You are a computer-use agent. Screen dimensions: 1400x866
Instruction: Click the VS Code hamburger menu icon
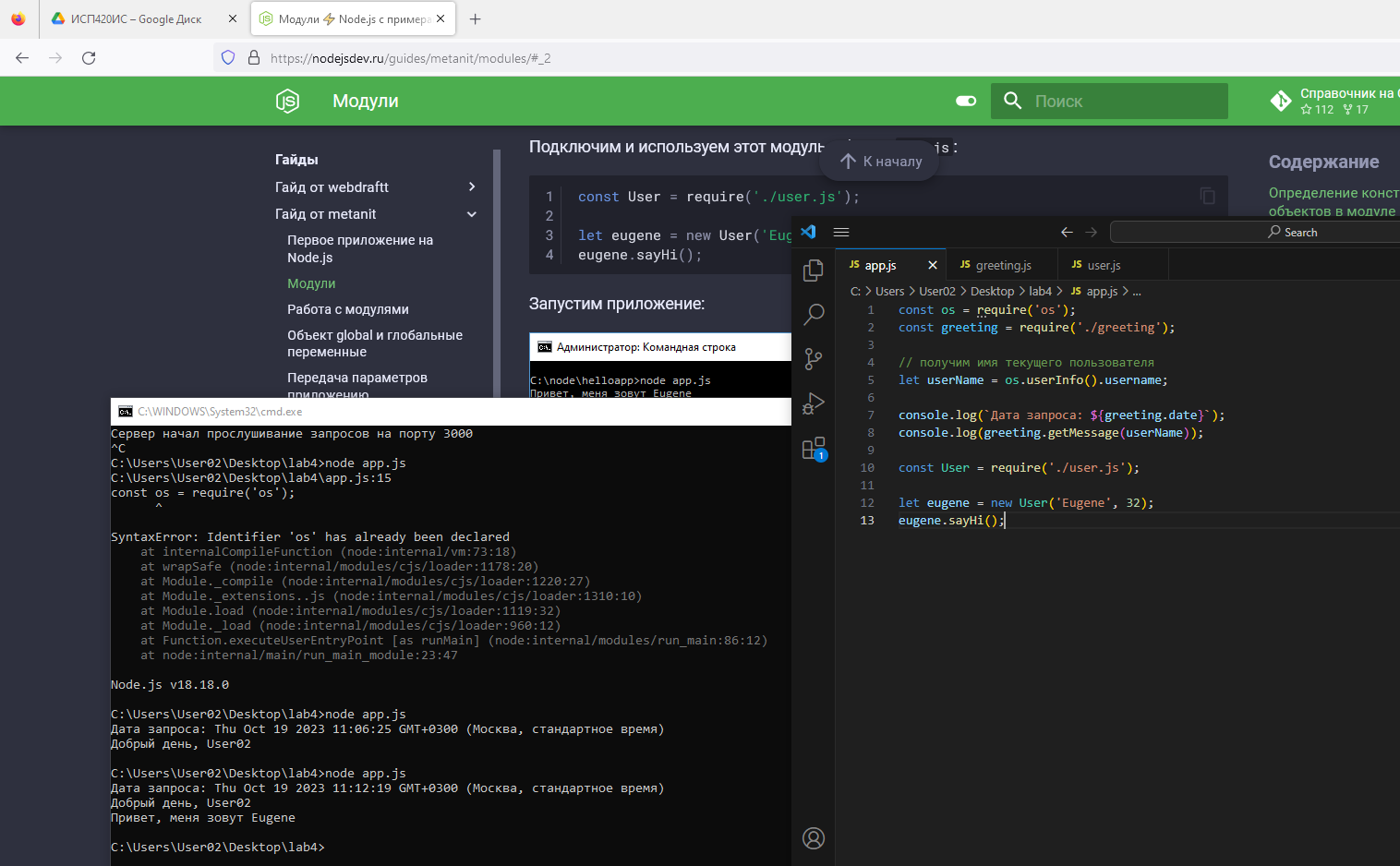841,233
